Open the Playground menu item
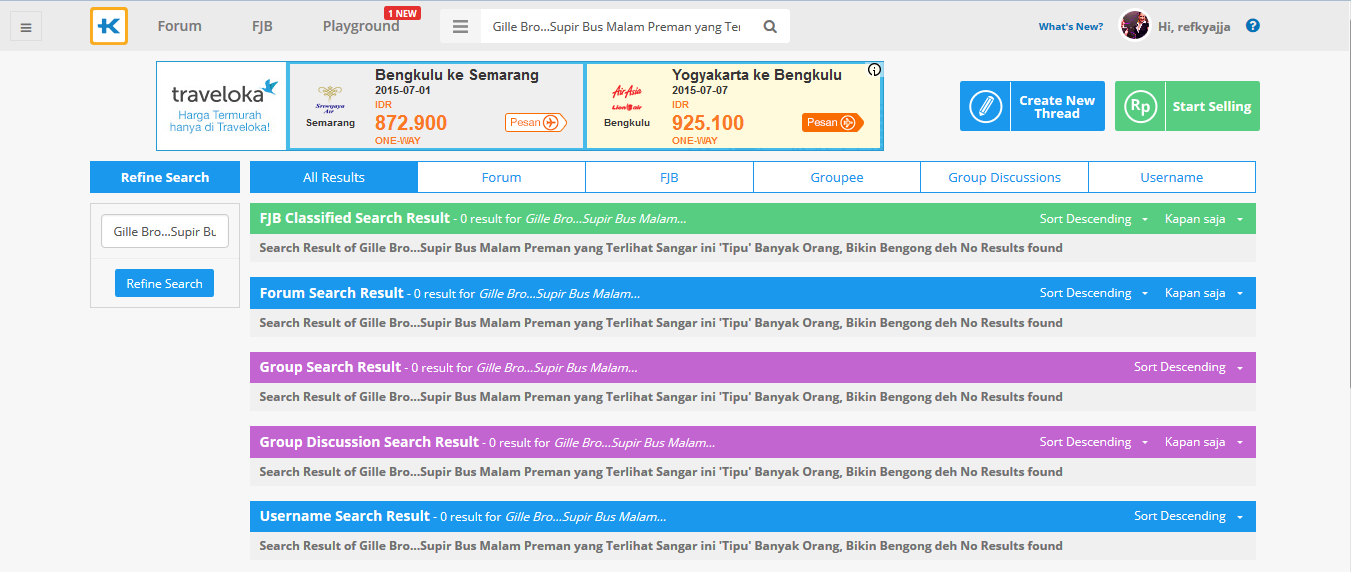 361,27
